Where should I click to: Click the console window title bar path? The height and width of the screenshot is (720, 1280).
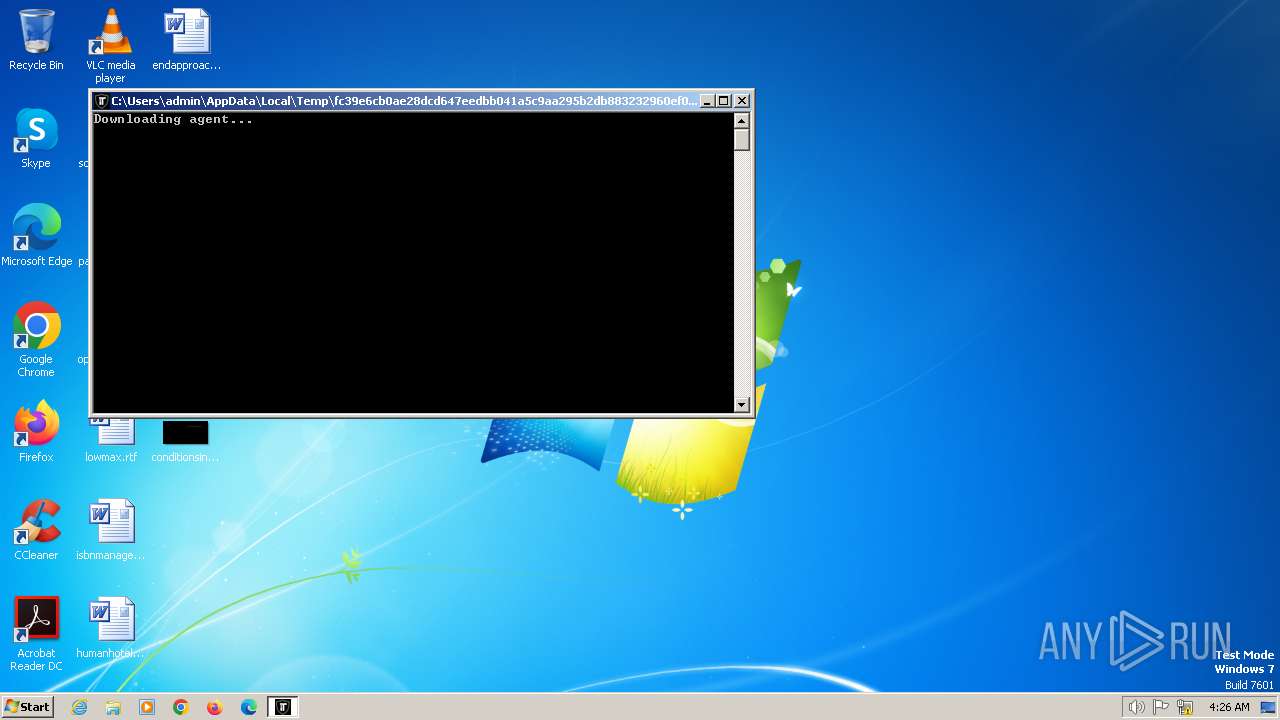(x=404, y=101)
